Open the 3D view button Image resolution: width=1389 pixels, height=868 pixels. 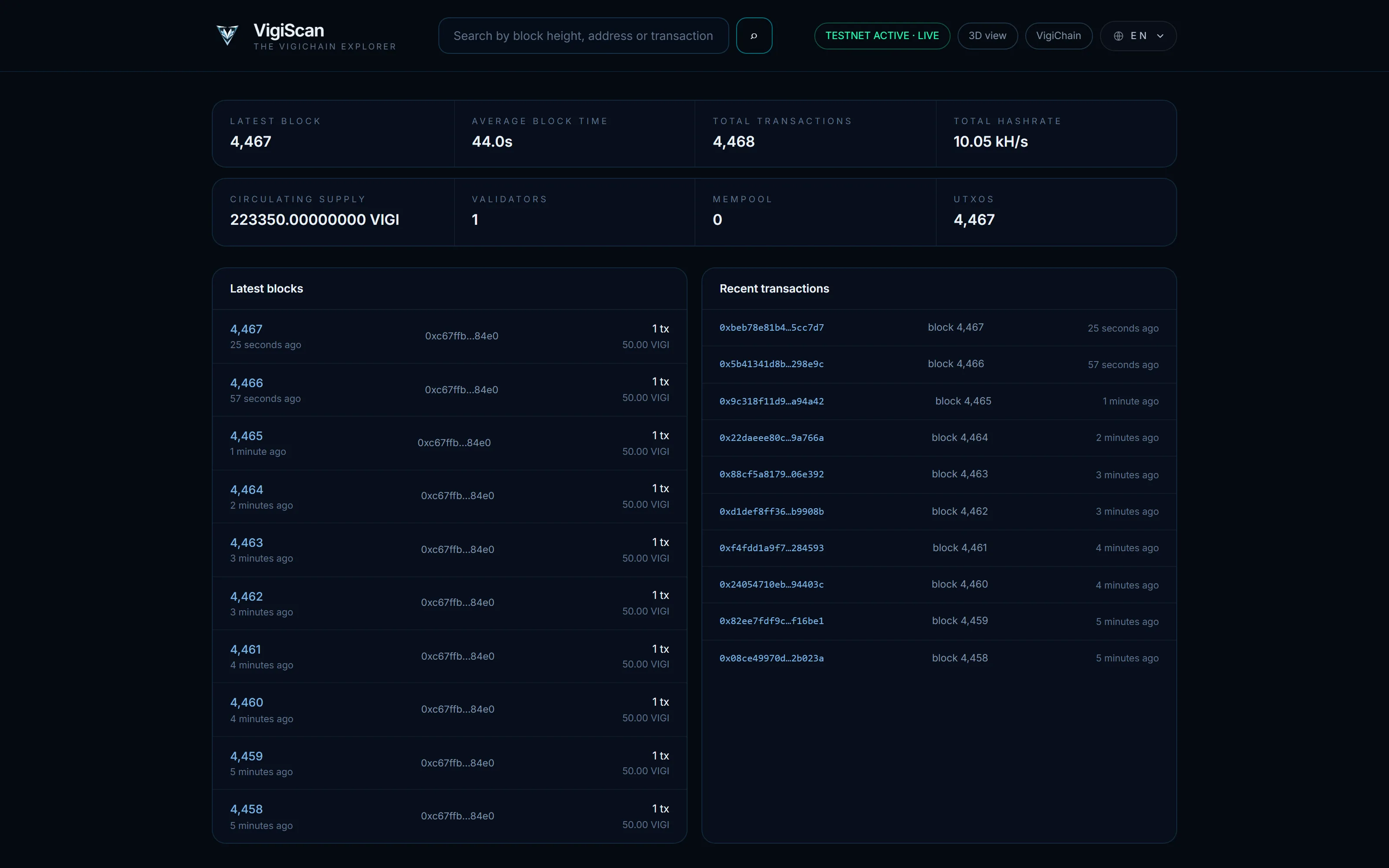point(987,36)
